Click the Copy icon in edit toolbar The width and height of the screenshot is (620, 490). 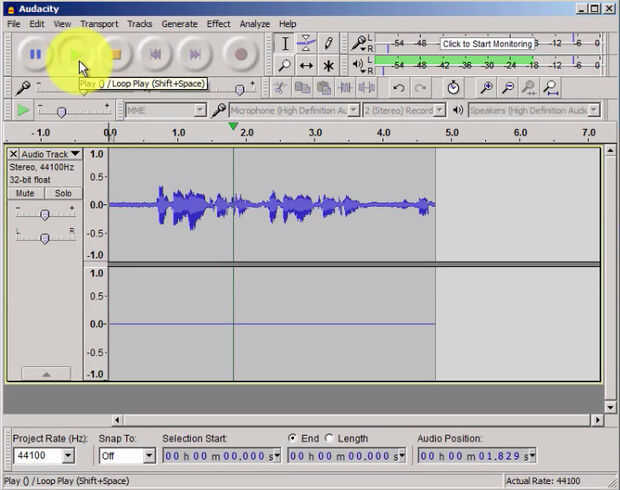click(x=302, y=88)
